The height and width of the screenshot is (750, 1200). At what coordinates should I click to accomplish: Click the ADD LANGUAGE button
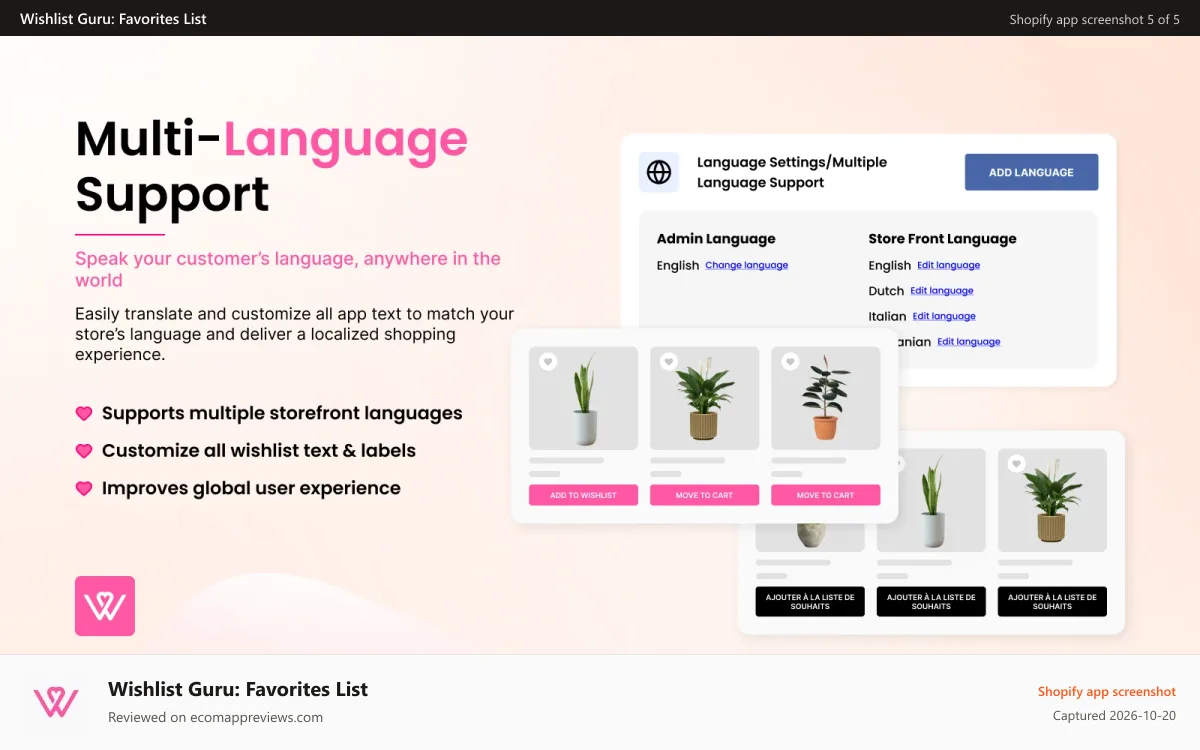(1031, 172)
